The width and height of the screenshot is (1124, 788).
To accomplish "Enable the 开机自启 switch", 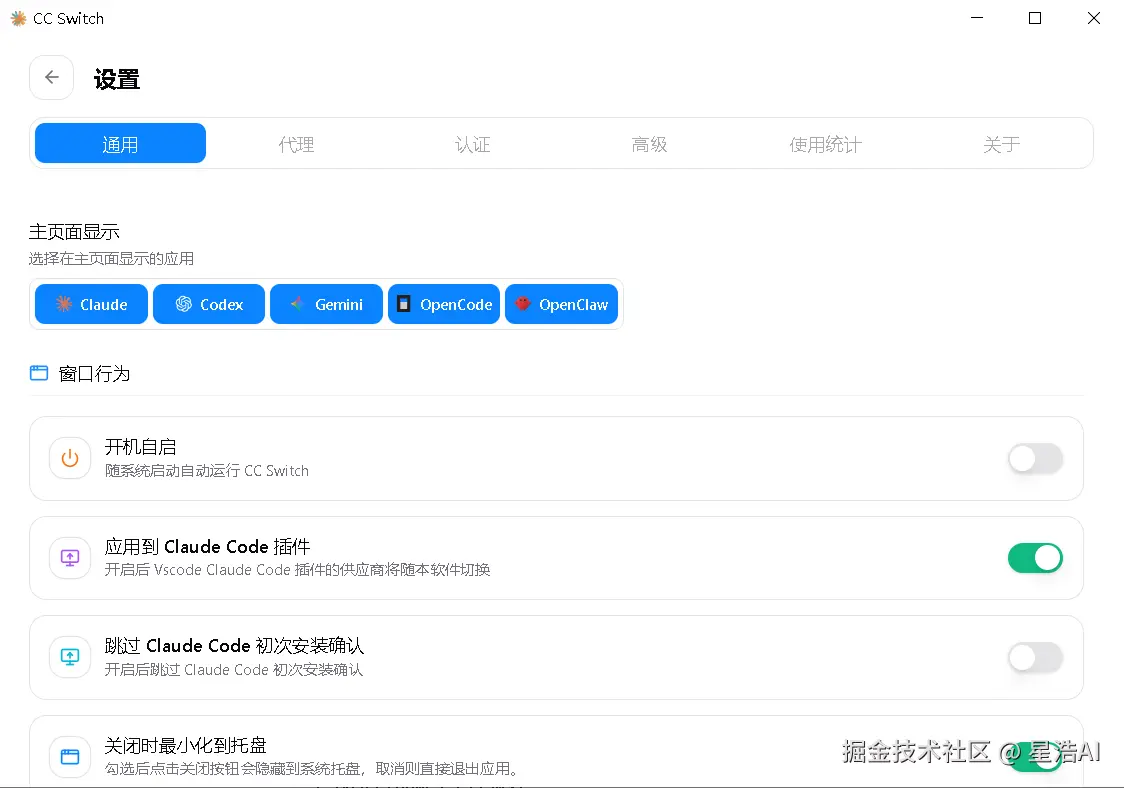I will coord(1035,459).
